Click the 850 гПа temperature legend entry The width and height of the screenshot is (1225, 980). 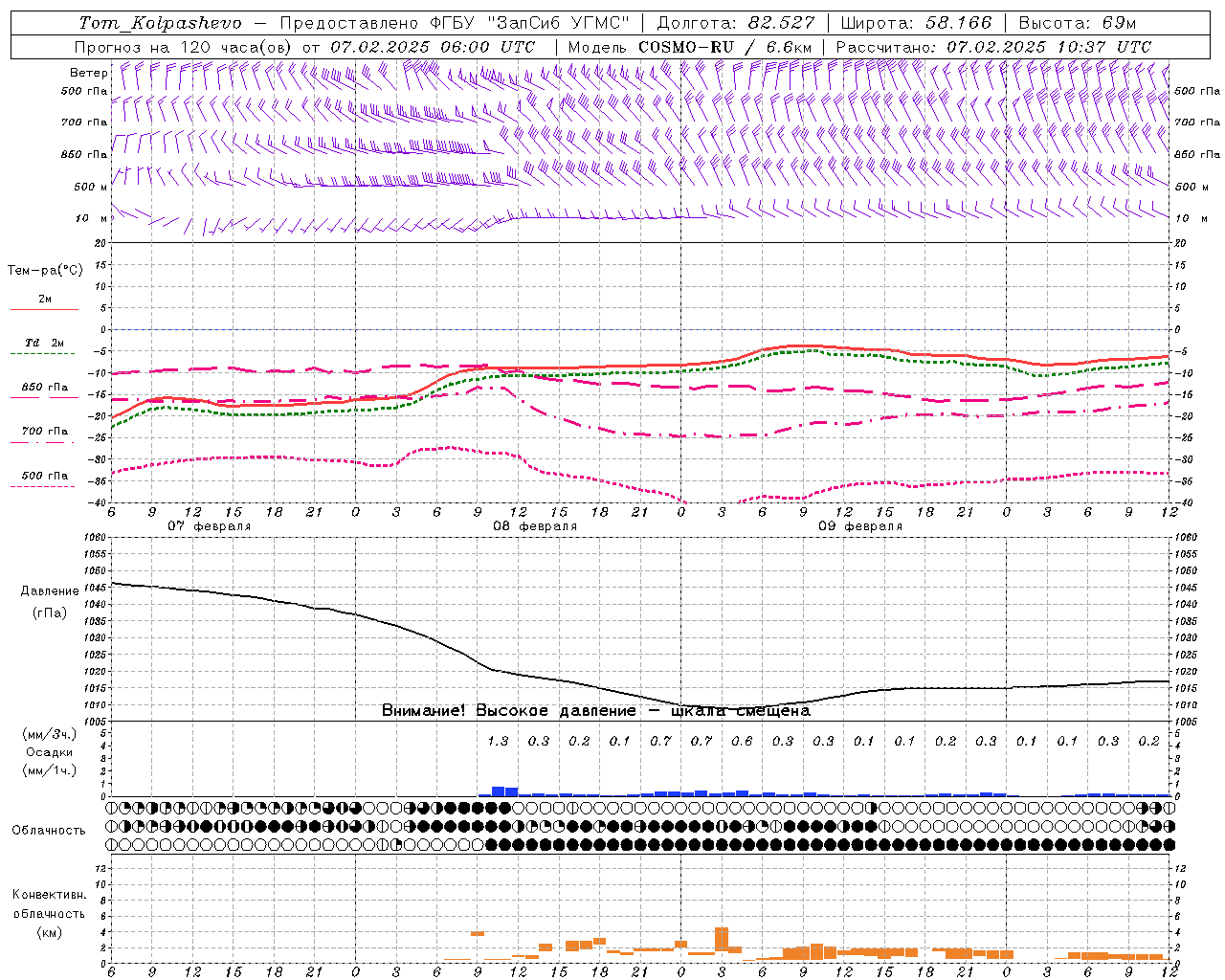45,388
